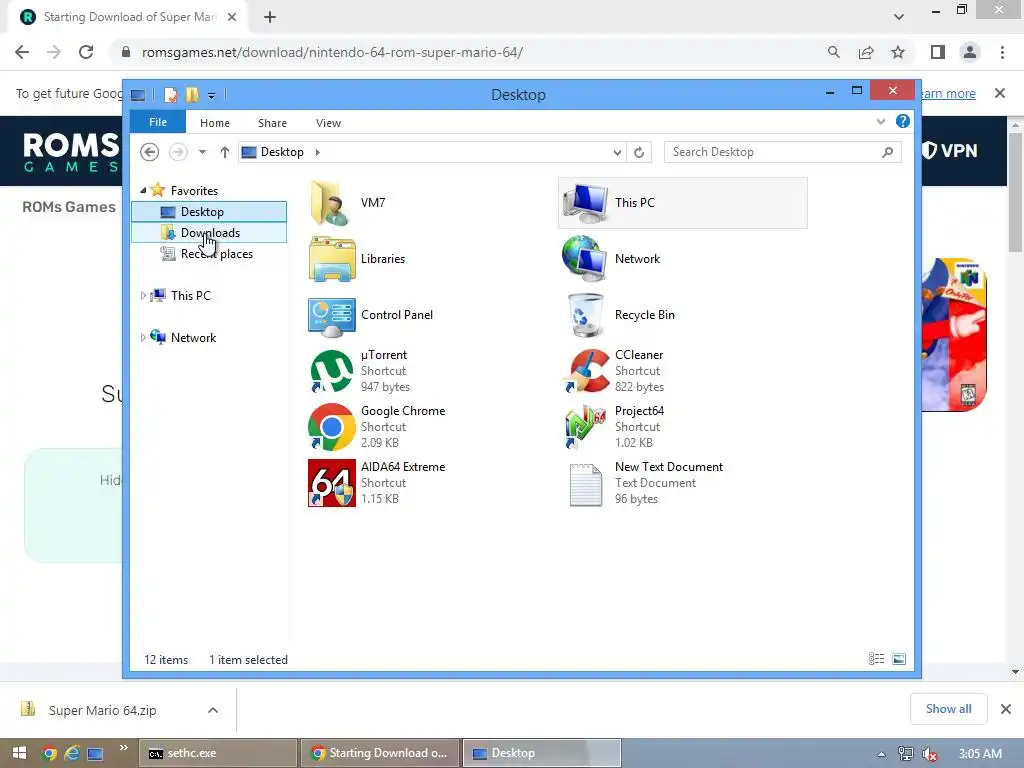Close the Chrome download bar
This screenshot has height=768, width=1024.
click(1006, 709)
